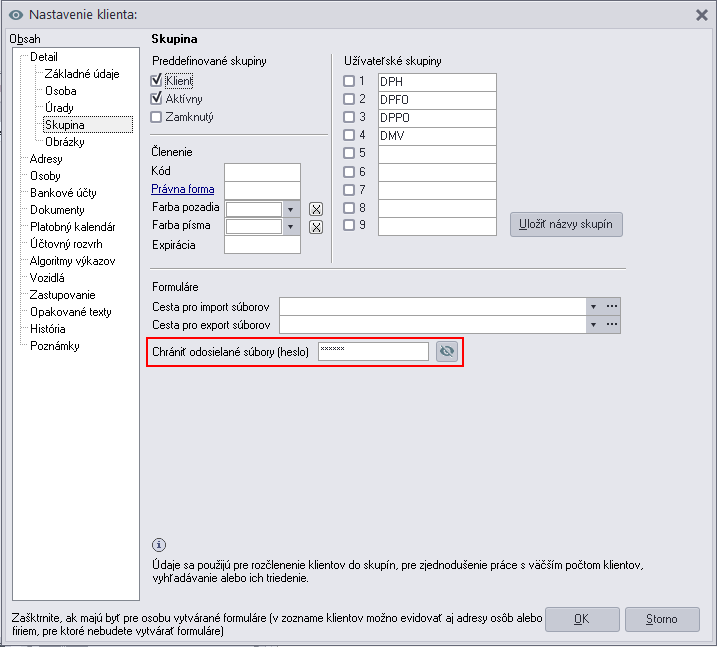Click the Expirácia input field
Screen dimensions: 717x647
tap(262, 245)
